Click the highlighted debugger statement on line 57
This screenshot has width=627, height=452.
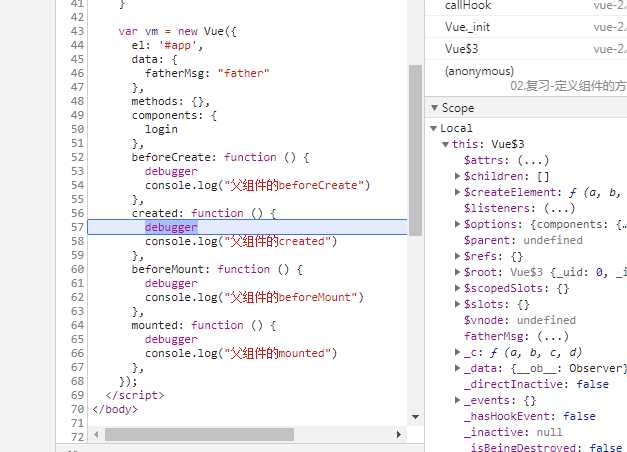click(171, 227)
